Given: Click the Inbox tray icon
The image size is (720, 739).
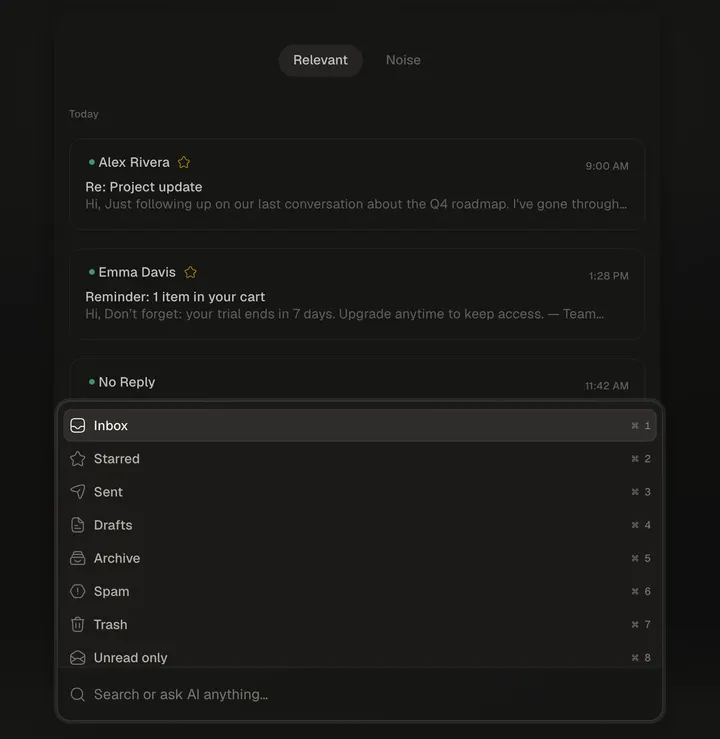Looking at the screenshot, I should point(78,426).
